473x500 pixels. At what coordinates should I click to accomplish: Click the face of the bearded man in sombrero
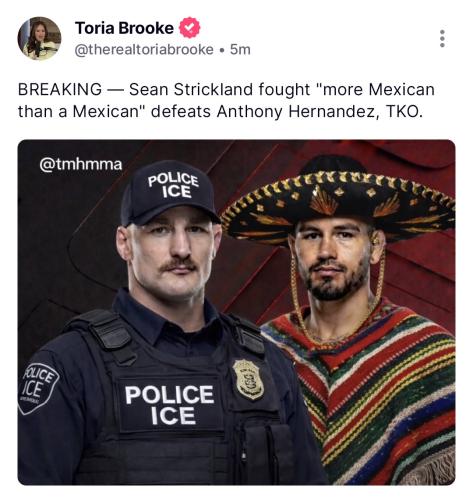click(334, 259)
